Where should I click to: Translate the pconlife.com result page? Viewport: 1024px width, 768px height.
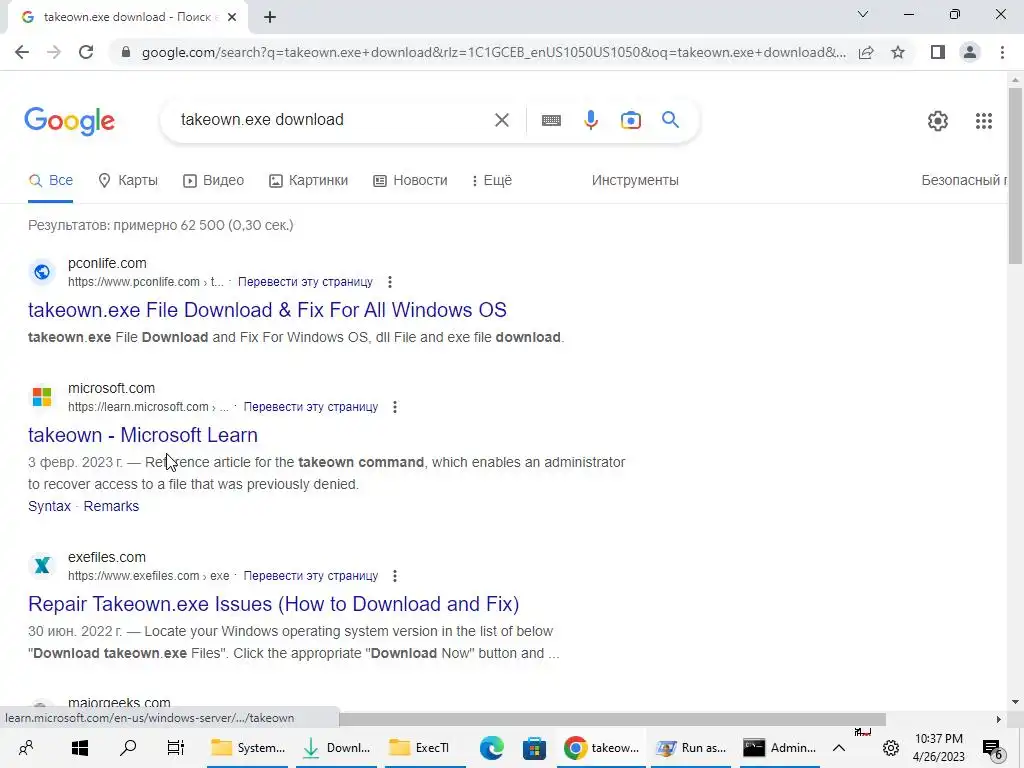[x=305, y=282]
